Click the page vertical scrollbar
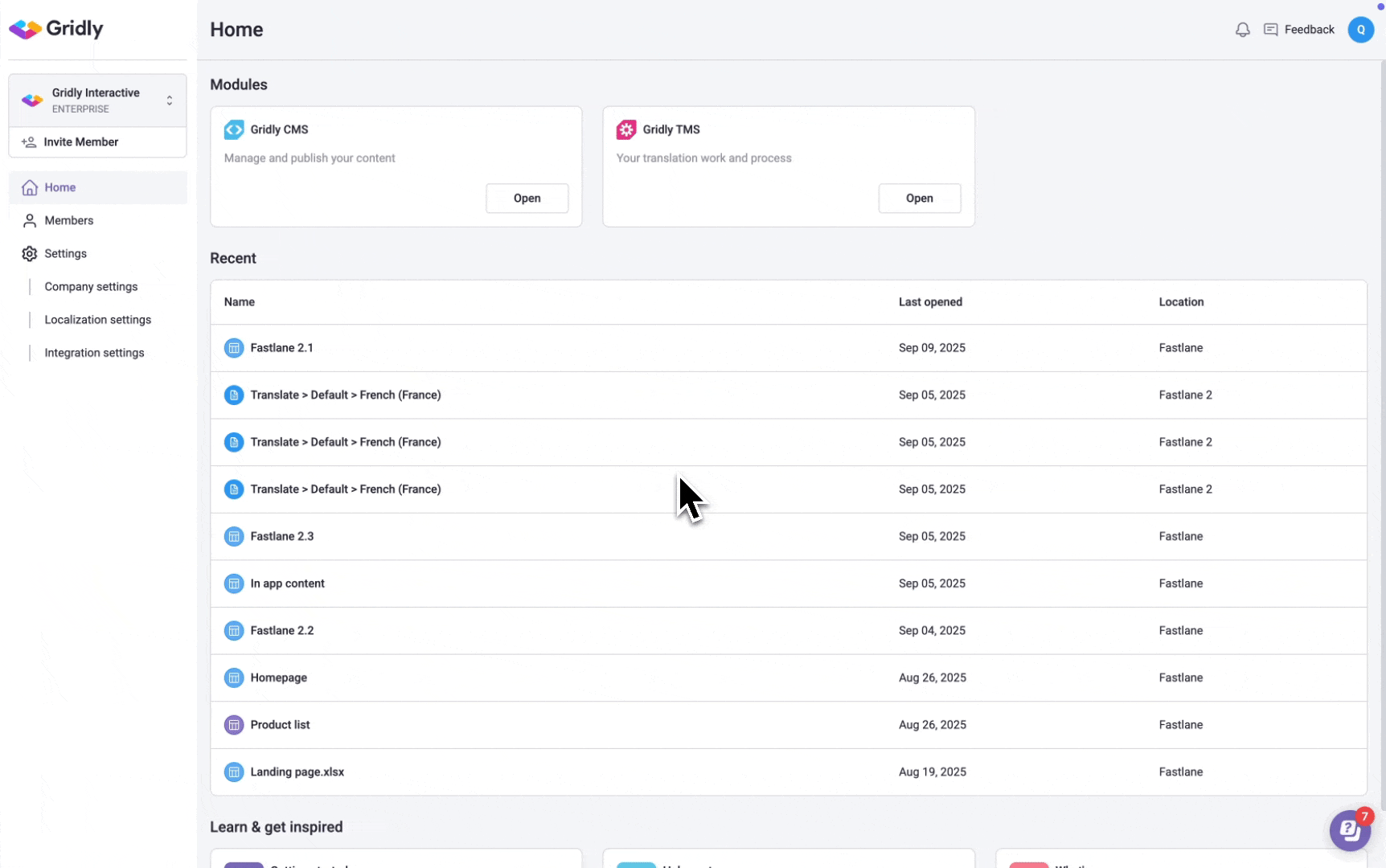Screen dimensions: 1386x868 1382,434
